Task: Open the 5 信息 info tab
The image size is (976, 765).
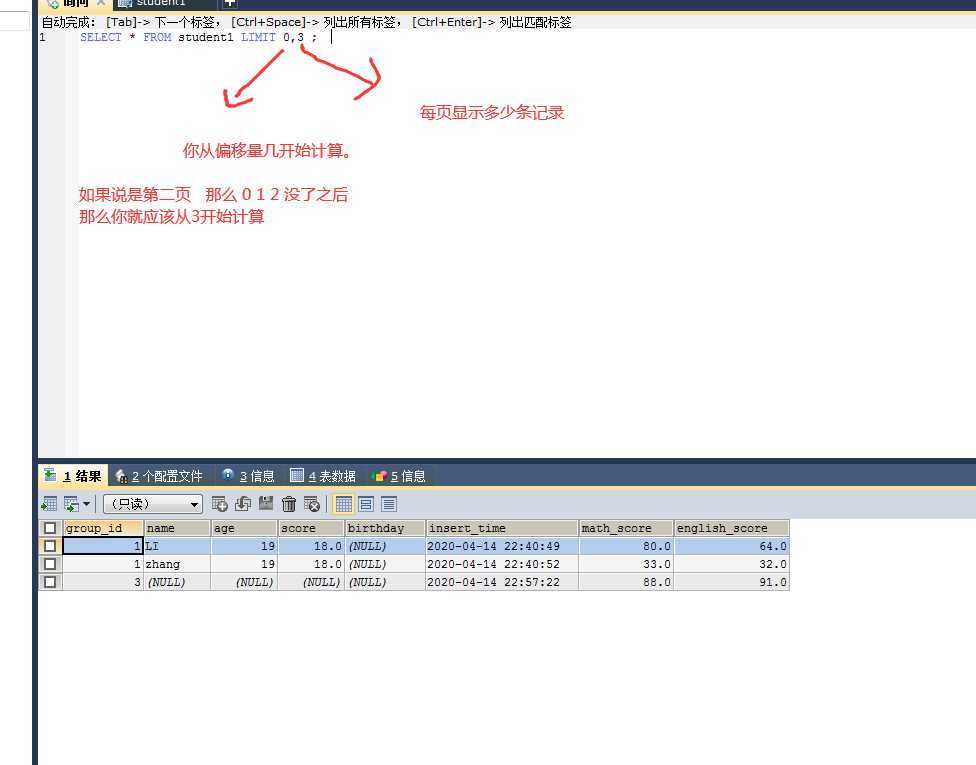Action: pos(398,476)
